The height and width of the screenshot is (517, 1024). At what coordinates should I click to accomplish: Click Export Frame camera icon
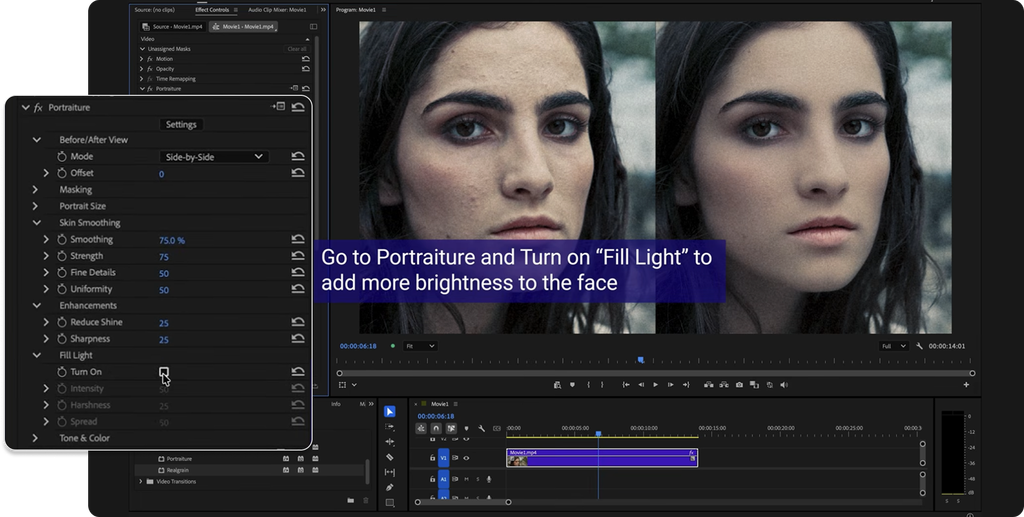739,385
